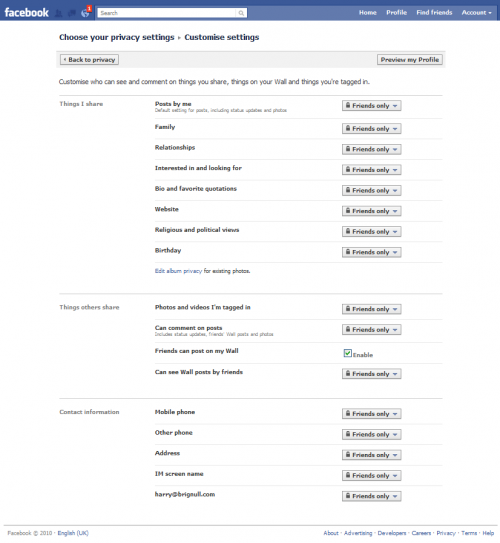Image resolution: width=500 pixels, height=543 pixels.
Task: Click the Back to privacy button
Action: click(x=89, y=60)
